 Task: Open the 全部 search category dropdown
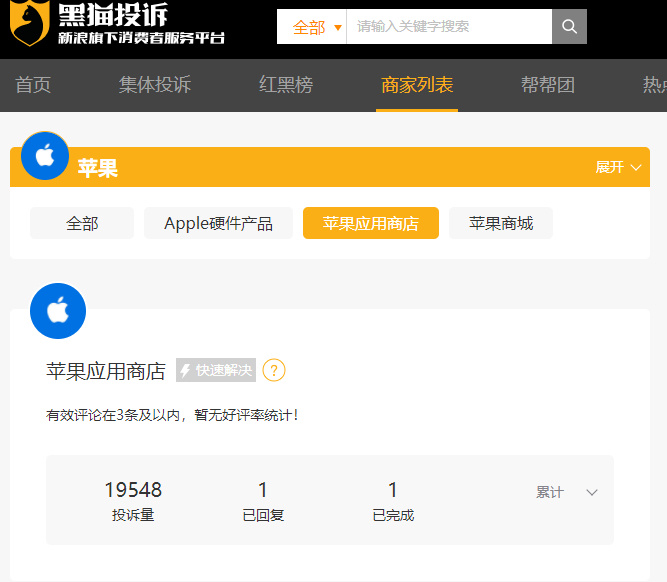click(312, 27)
